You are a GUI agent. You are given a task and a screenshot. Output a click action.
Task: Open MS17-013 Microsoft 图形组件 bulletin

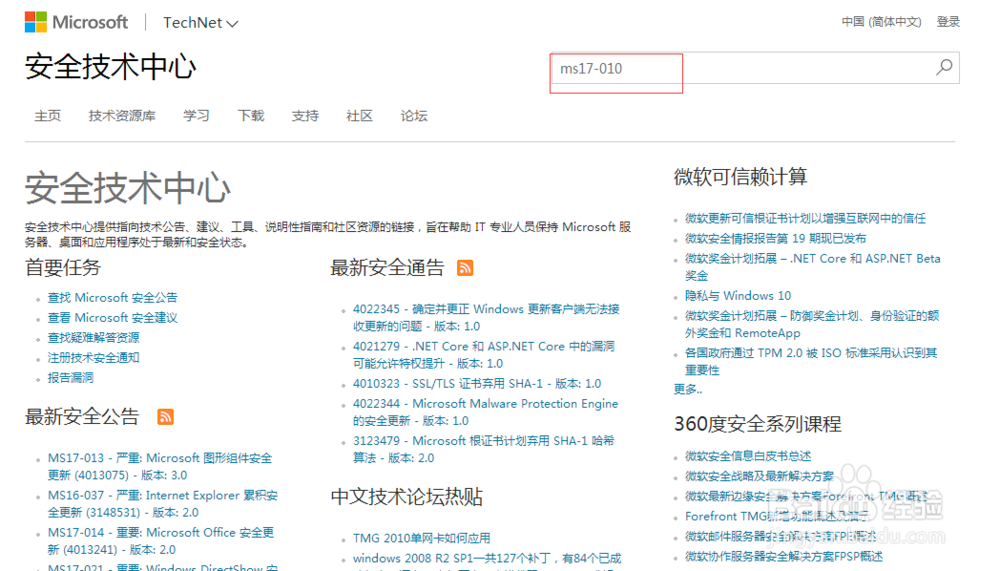pyautogui.click(x=160, y=466)
